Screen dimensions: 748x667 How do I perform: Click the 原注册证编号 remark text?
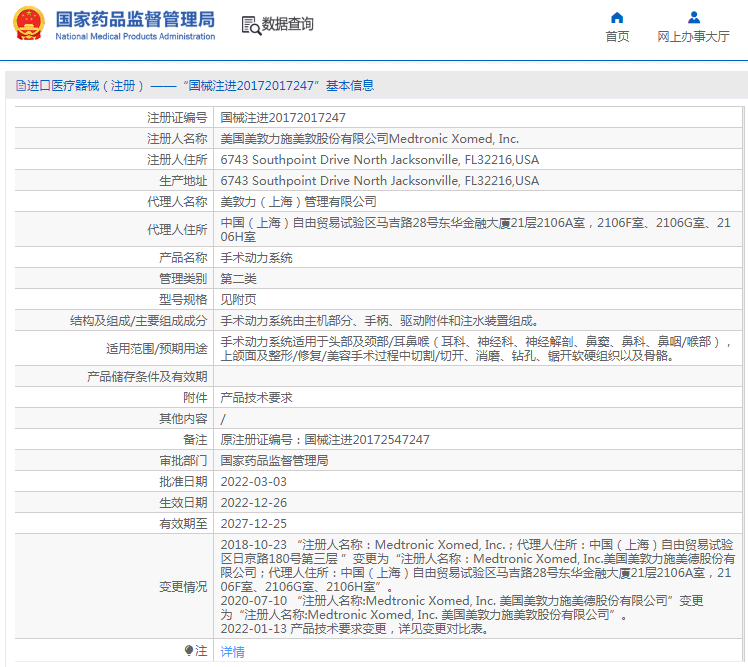[x=325, y=440]
